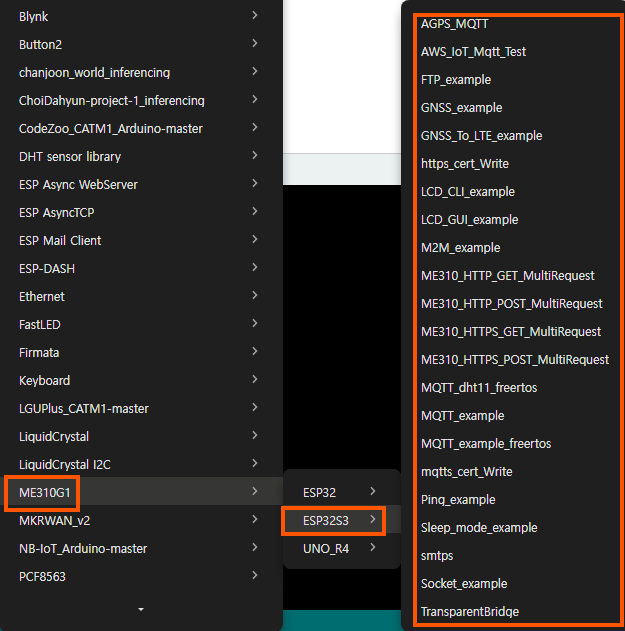The image size is (625, 631).
Task: Open ESP Async WebServer examples
Action: (141, 184)
